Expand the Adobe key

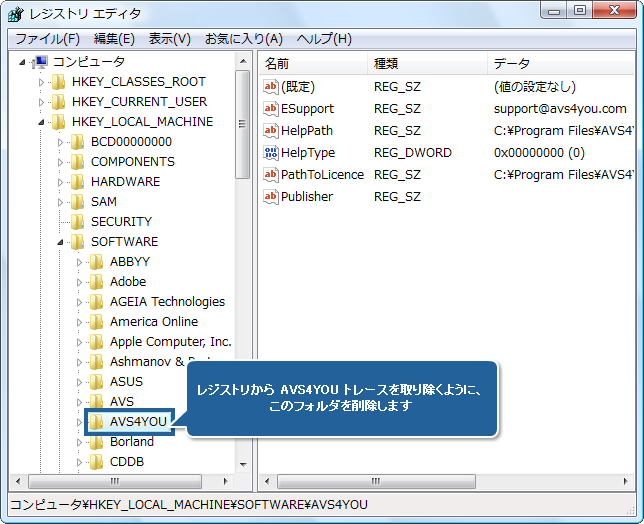(79, 283)
